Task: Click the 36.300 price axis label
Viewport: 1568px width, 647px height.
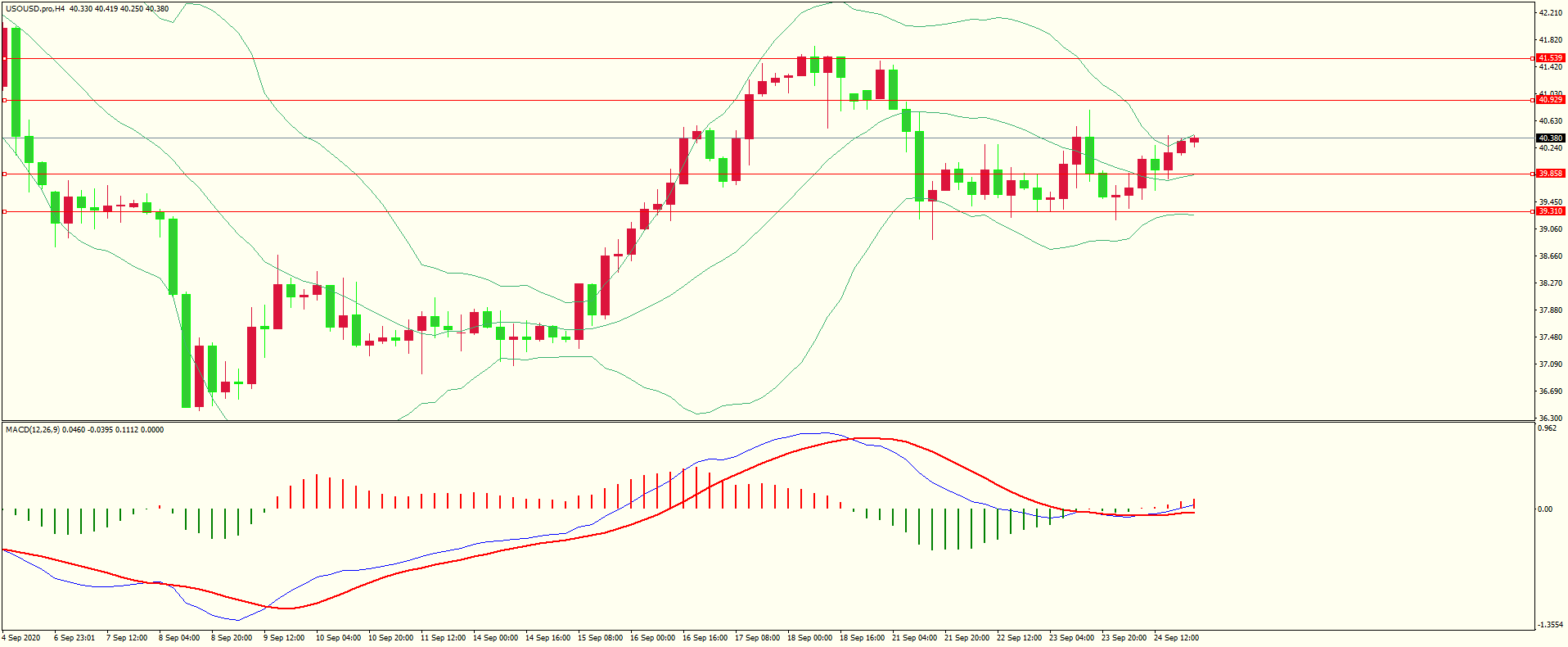Action: pos(1551,419)
